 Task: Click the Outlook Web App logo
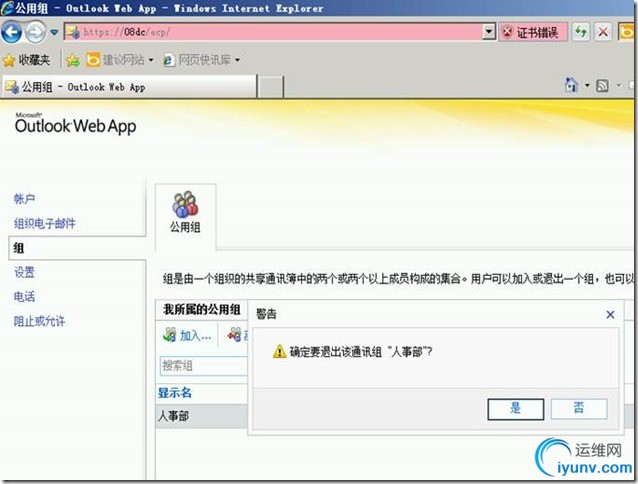[75, 124]
